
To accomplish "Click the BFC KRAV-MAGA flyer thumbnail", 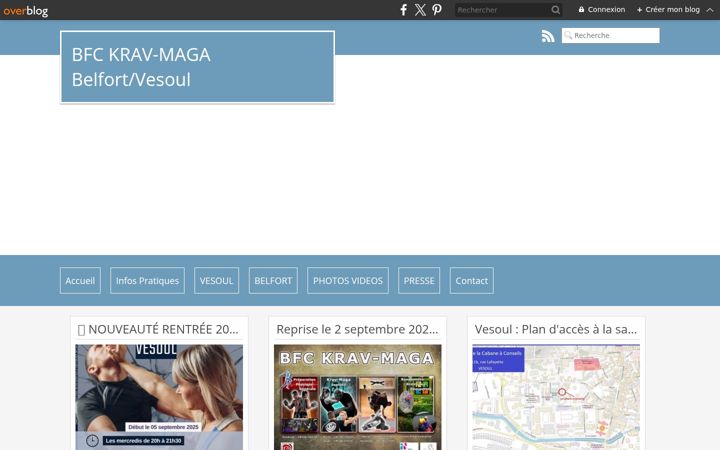I will point(357,397).
